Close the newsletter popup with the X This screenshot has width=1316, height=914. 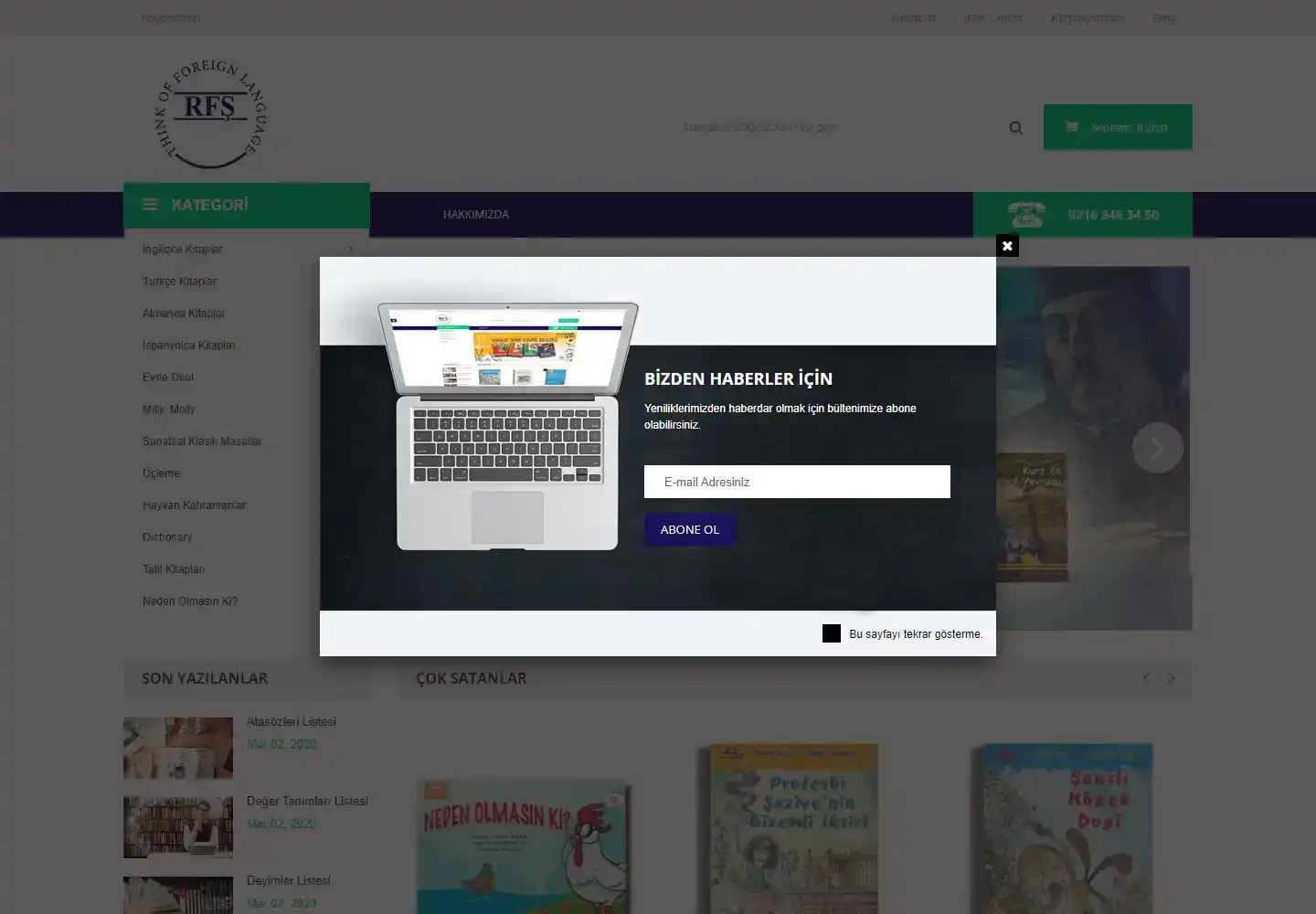pyautogui.click(x=1007, y=246)
